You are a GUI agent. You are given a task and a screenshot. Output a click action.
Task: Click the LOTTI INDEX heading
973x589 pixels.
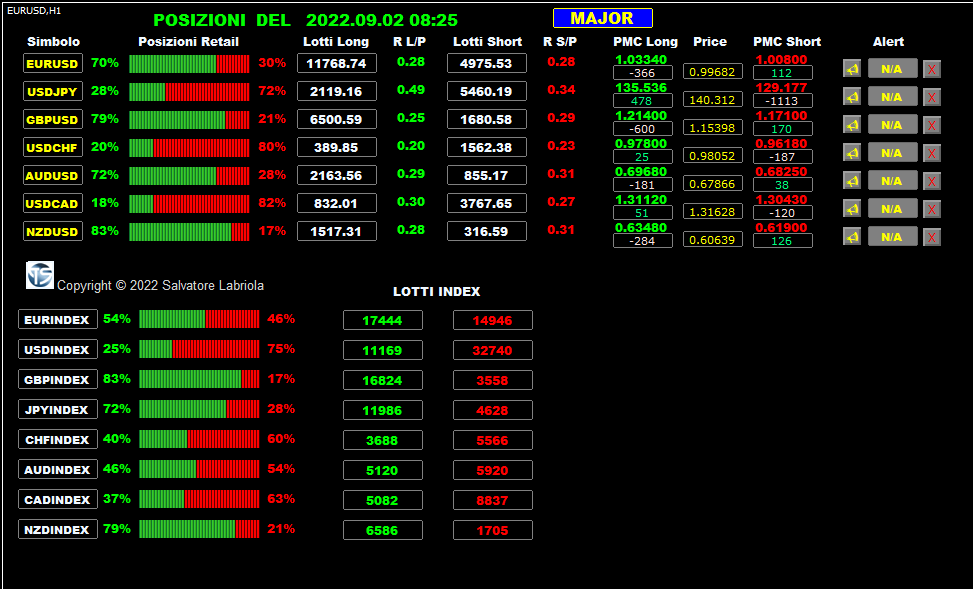(437, 291)
